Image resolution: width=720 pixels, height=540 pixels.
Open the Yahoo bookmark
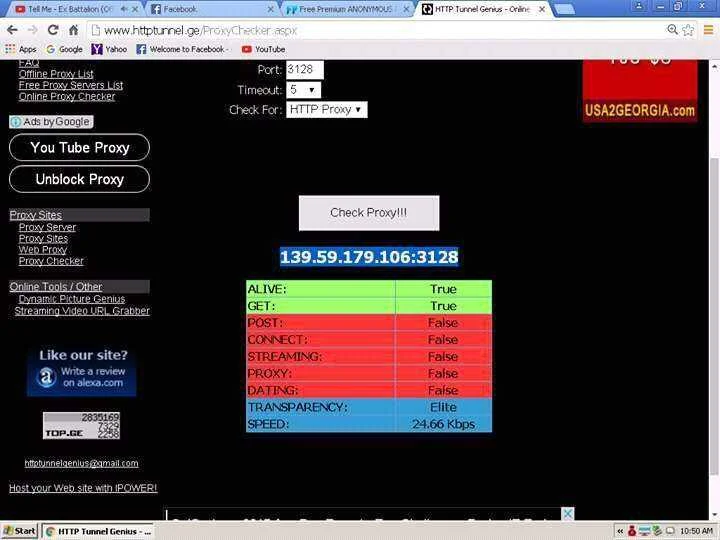[109, 49]
